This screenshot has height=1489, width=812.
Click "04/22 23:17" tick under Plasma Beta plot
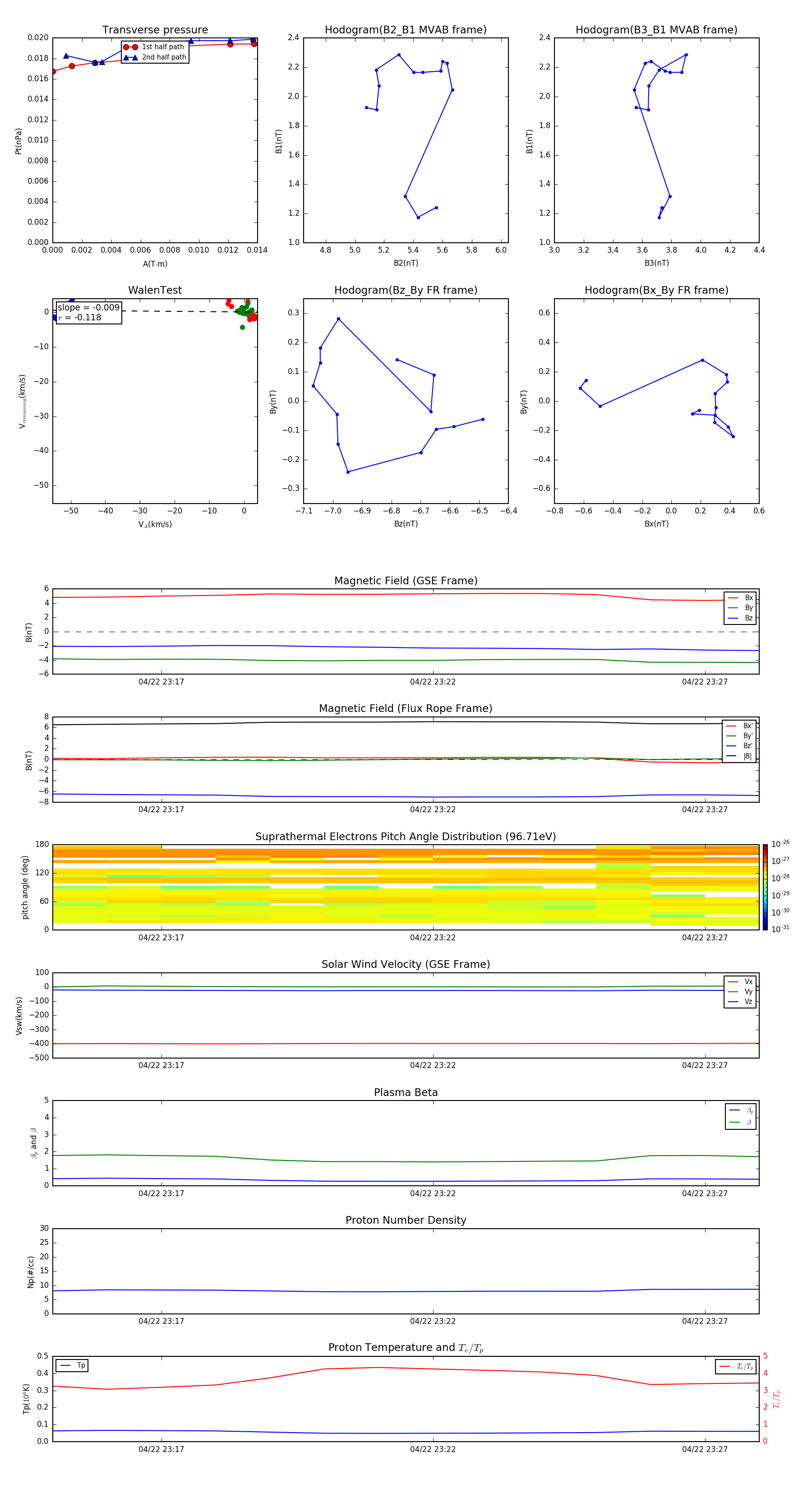[161, 1193]
